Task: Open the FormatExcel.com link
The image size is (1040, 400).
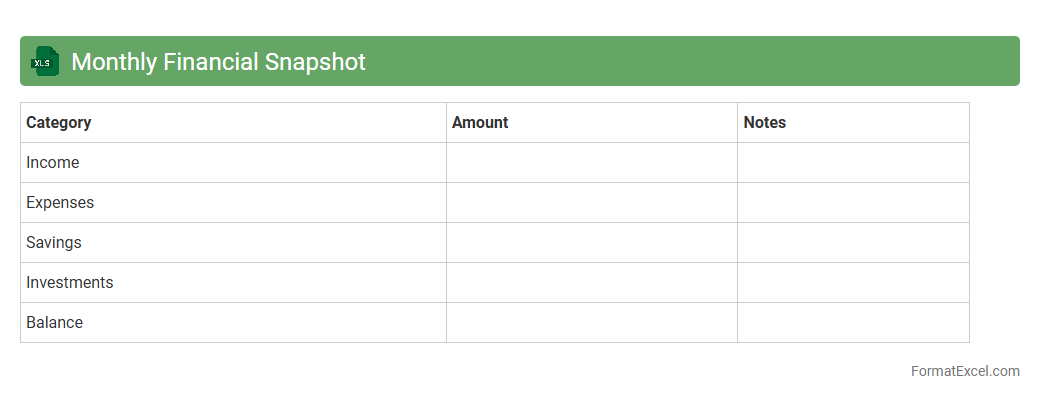Action: (964, 371)
